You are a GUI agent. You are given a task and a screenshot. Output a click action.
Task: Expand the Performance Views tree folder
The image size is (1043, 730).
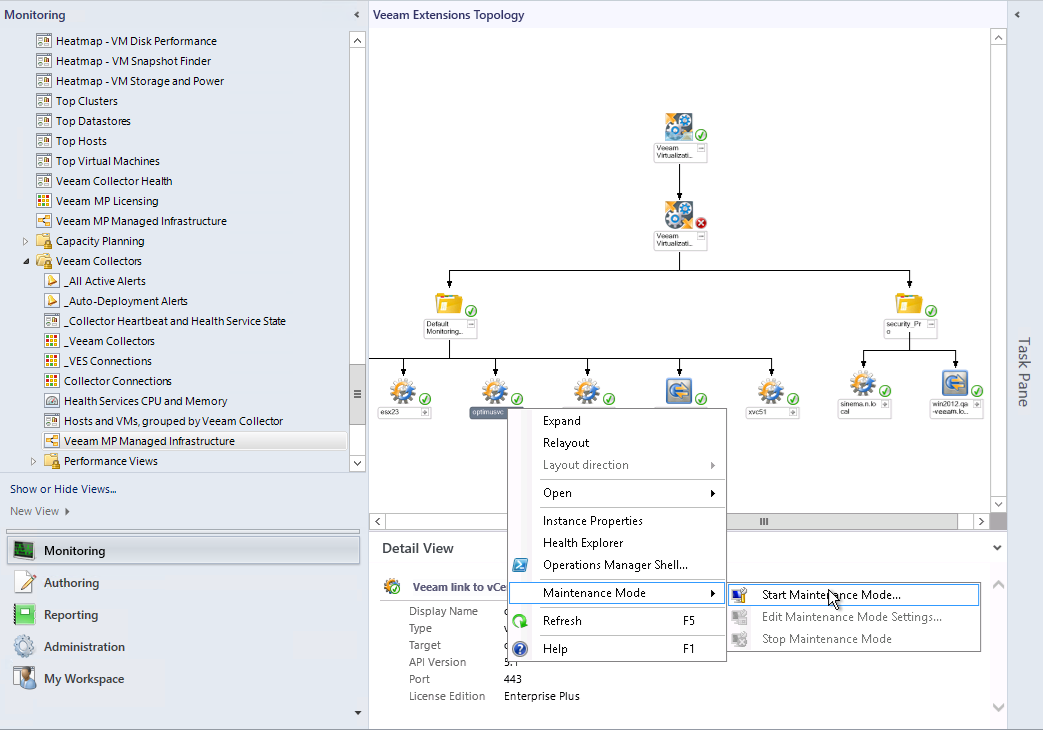pos(33,460)
